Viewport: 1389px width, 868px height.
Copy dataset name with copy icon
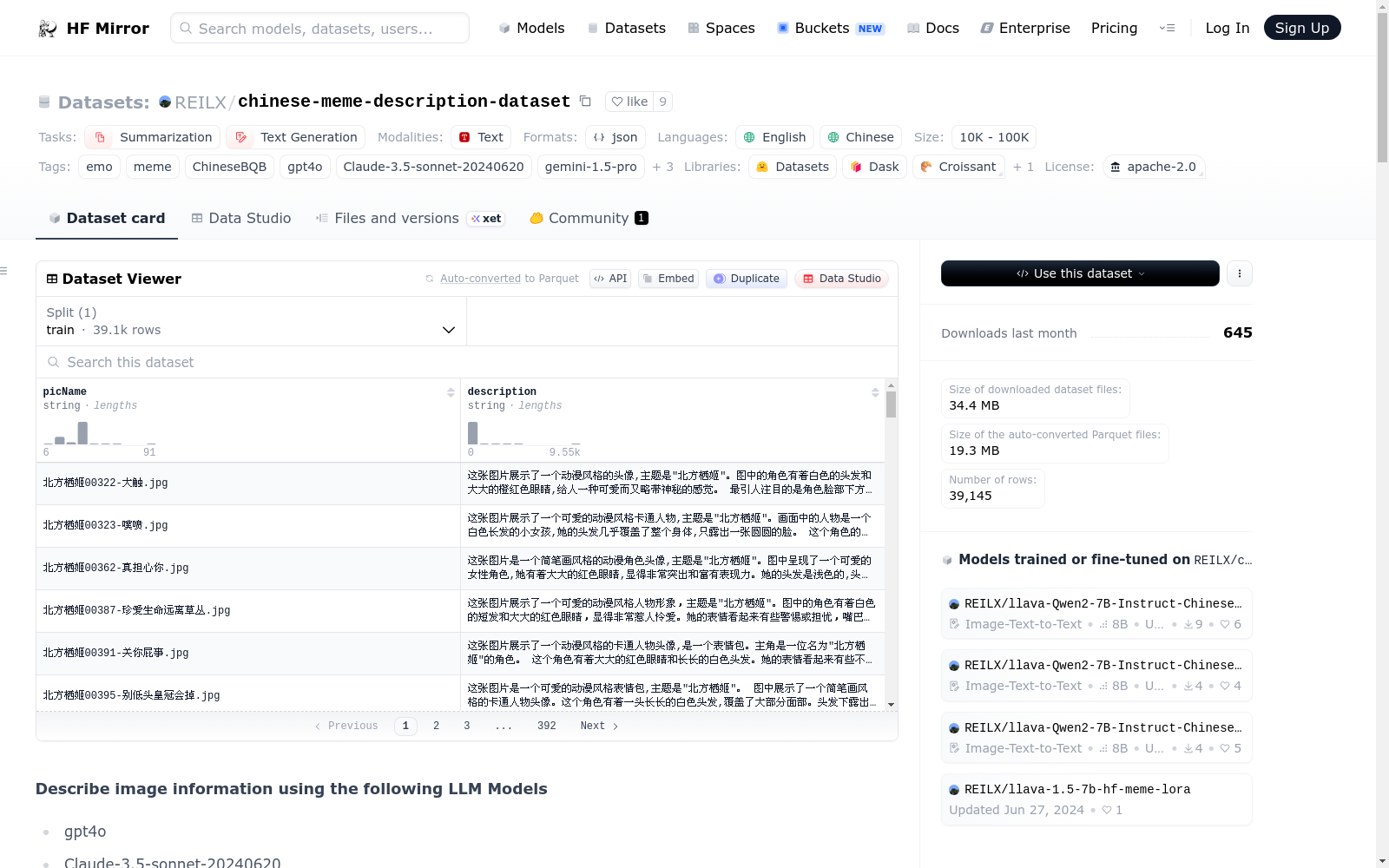click(x=585, y=102)
